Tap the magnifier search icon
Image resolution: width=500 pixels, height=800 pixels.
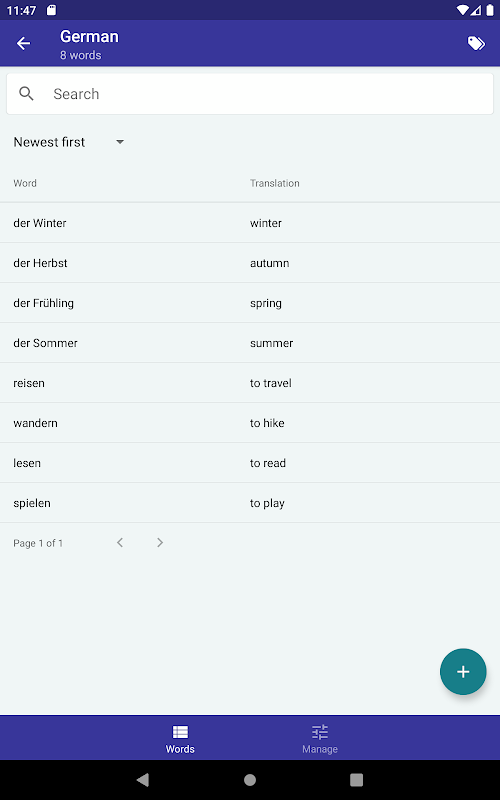(x=26, y=93)
